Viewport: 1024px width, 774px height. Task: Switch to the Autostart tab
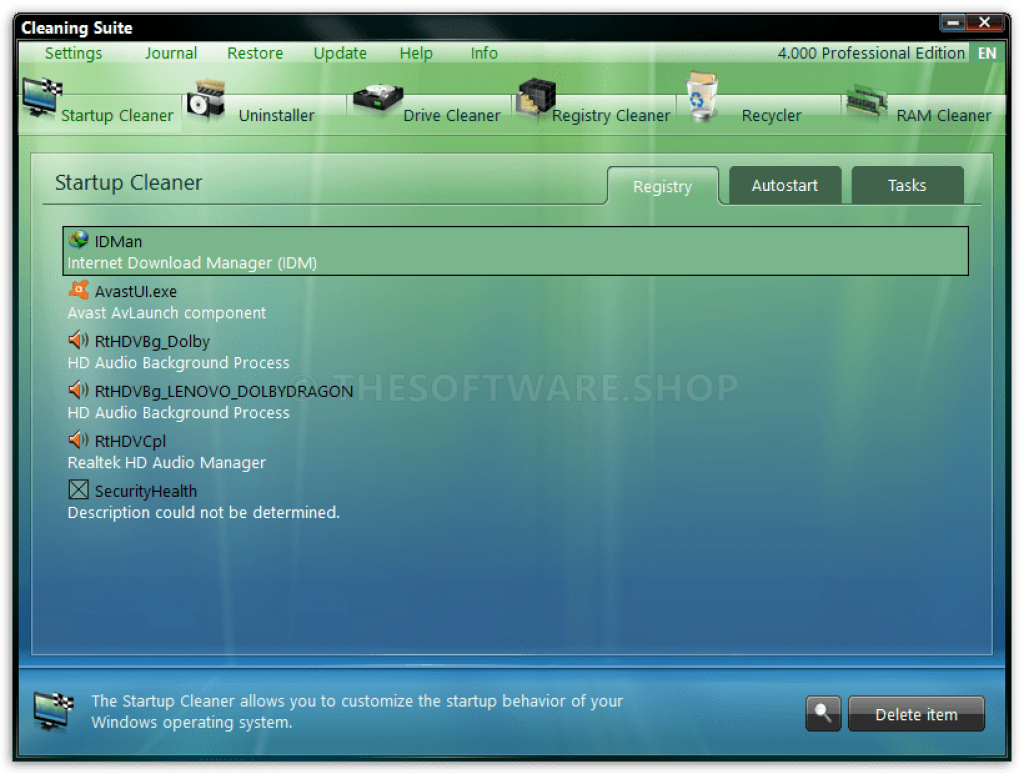[784, 186]
